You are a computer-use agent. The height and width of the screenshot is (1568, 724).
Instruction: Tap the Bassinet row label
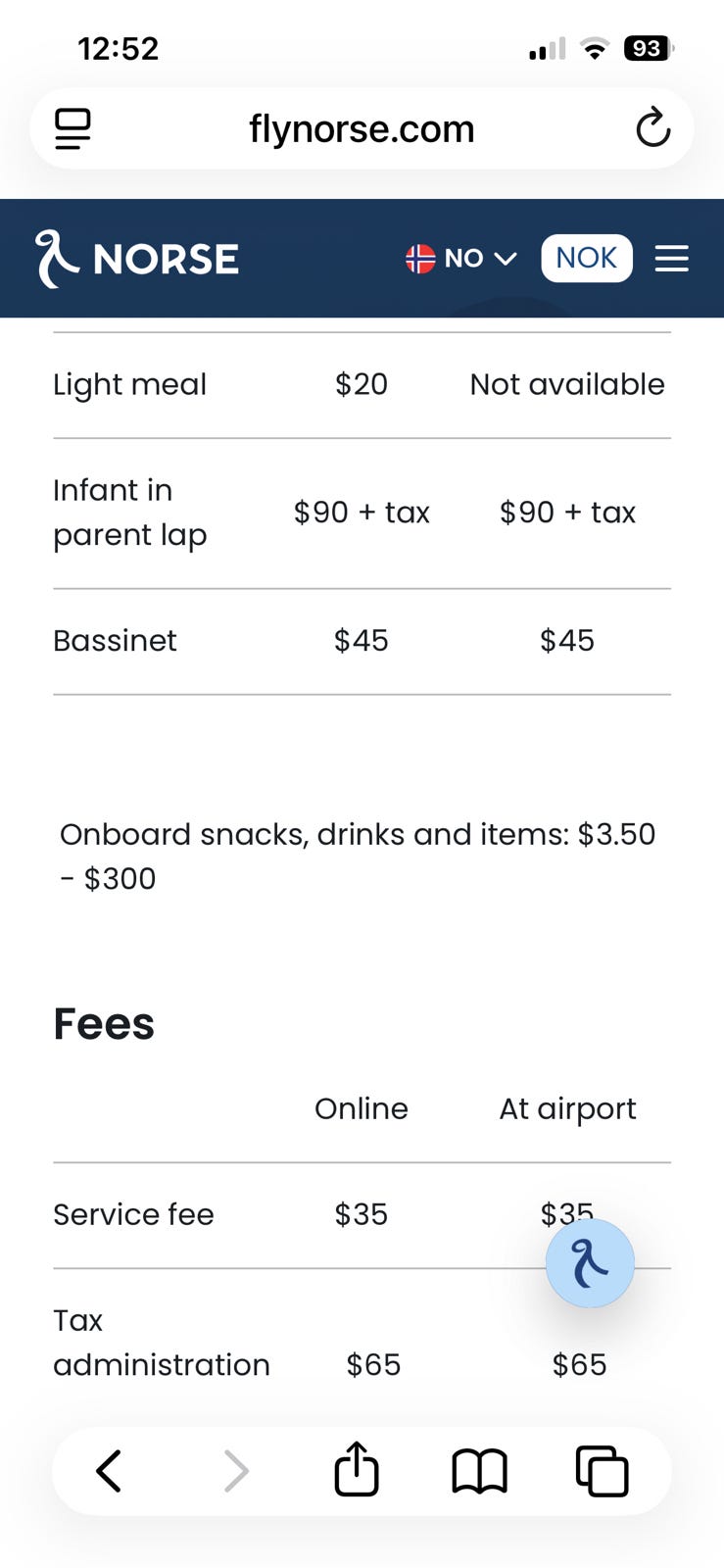(115, 641)
